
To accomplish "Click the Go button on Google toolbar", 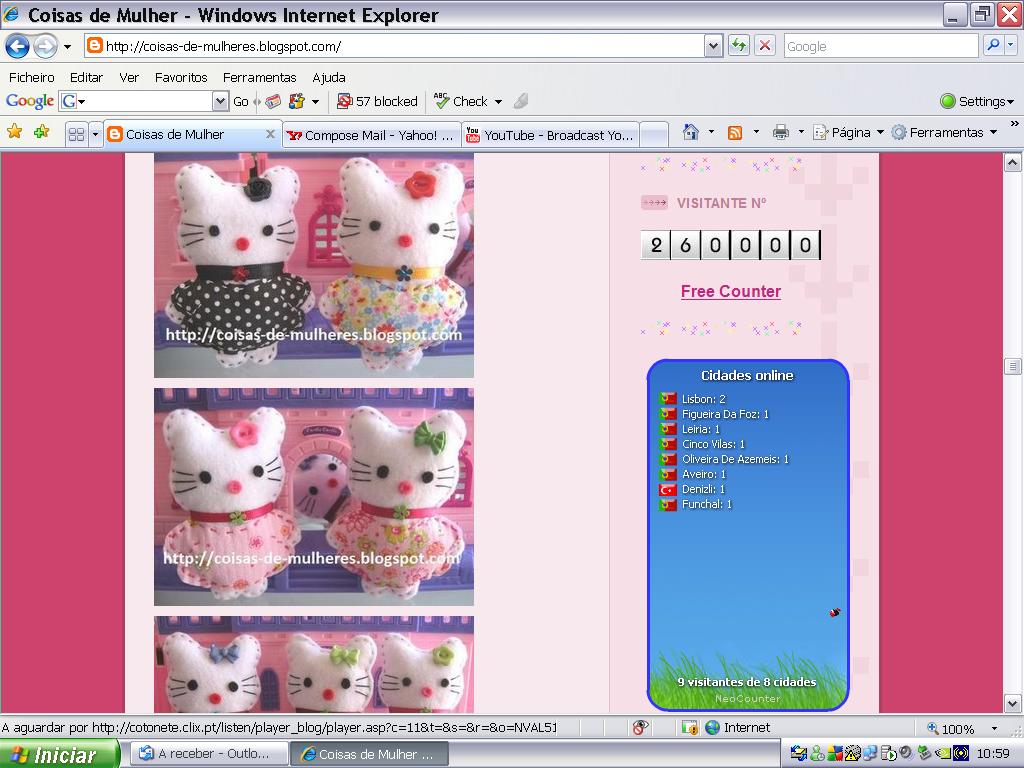I will click(x=240, y=101).
